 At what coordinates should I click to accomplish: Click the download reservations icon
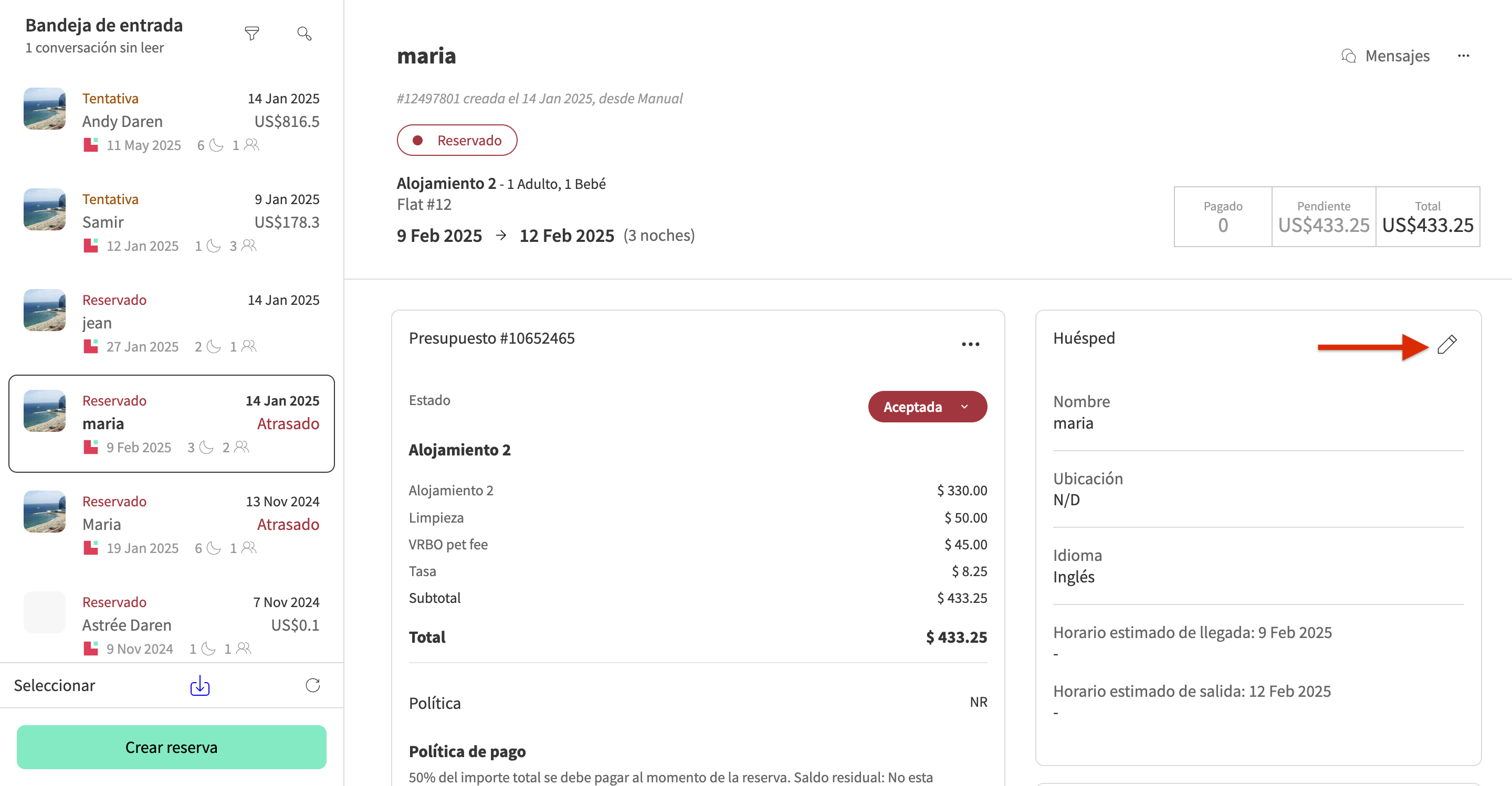[x=199, y=685]
